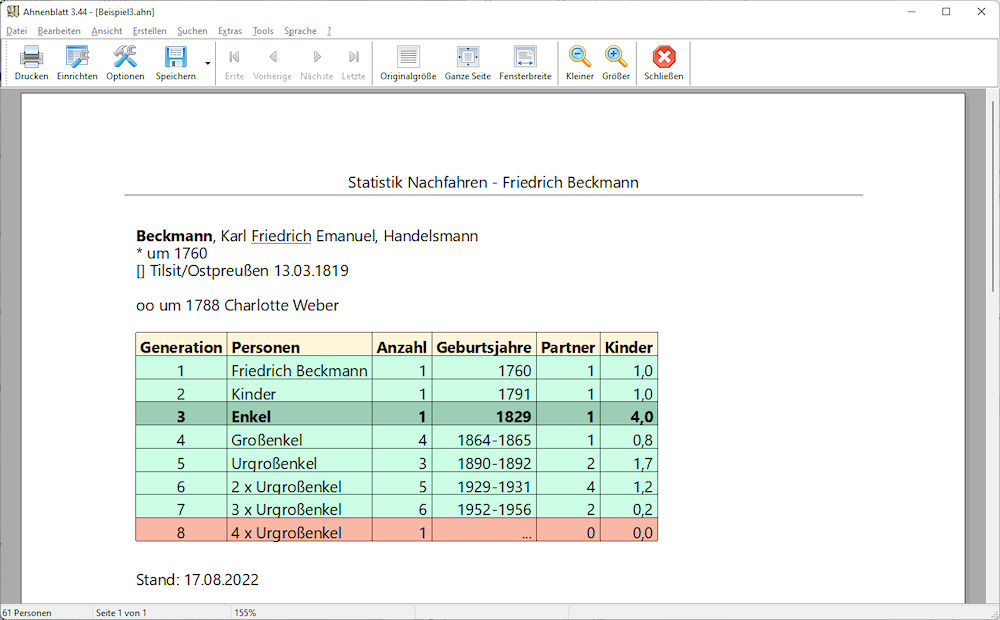The image size is (1000, 620).
Task: Click the Drucken printer icon
Action: coord(31,57)
